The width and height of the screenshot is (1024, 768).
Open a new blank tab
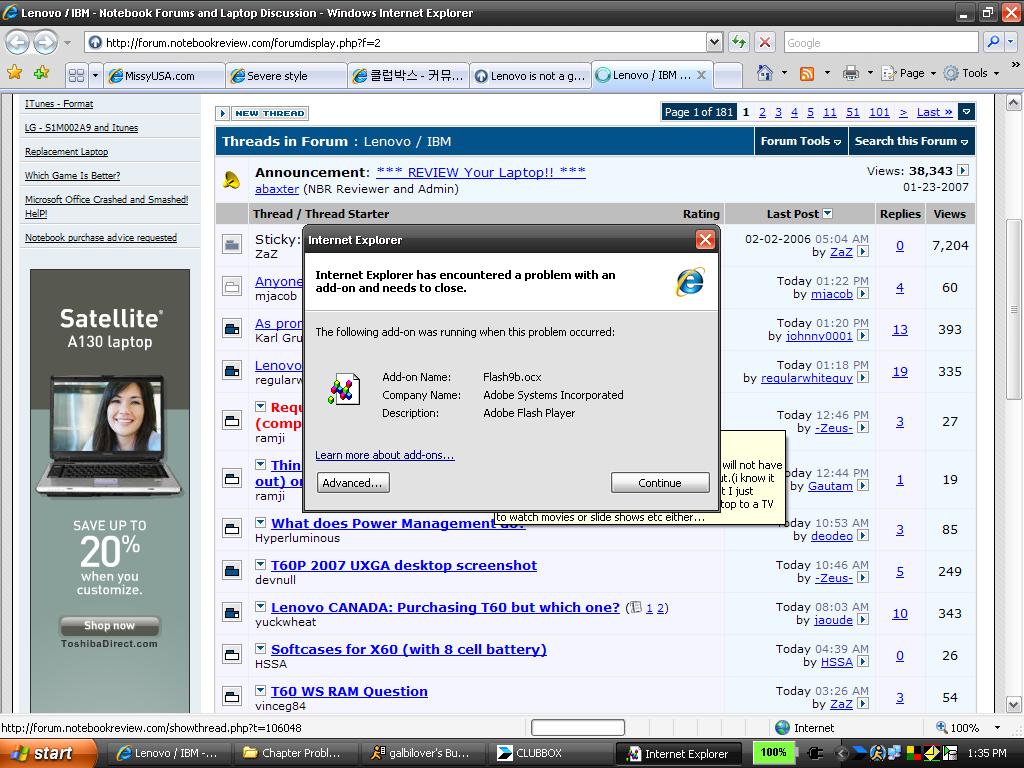pyautogui.click(x=728, y=76)
